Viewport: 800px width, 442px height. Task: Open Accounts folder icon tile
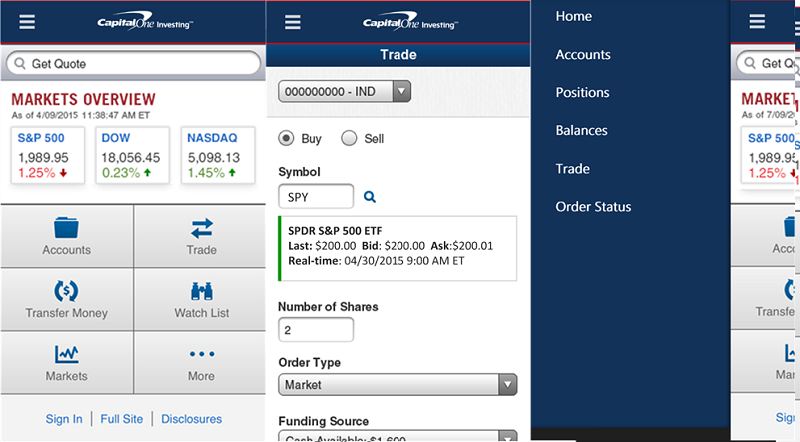(66, 236)
